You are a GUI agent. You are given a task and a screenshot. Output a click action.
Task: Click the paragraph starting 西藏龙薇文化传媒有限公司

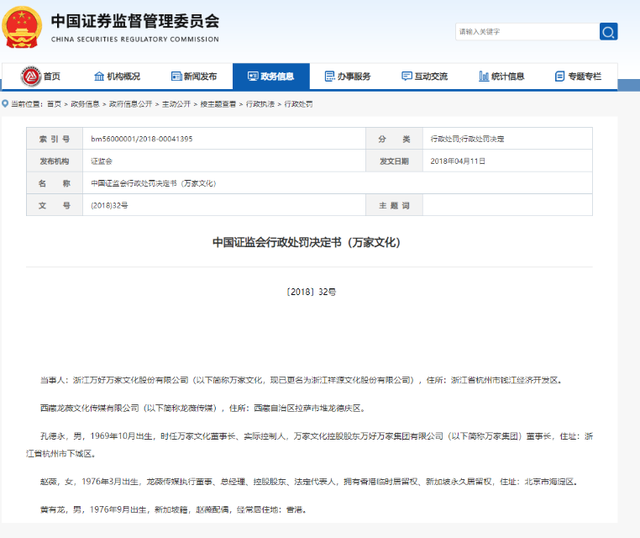[202, 408]
